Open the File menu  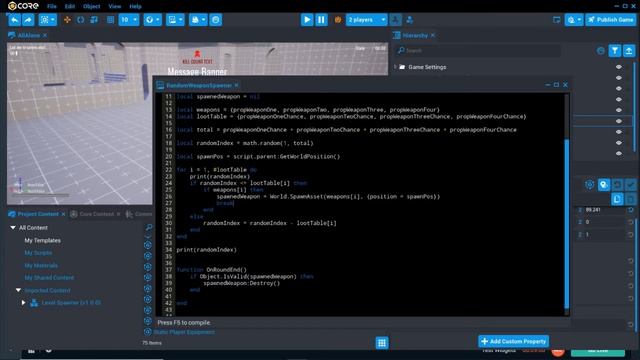(52, 6)
